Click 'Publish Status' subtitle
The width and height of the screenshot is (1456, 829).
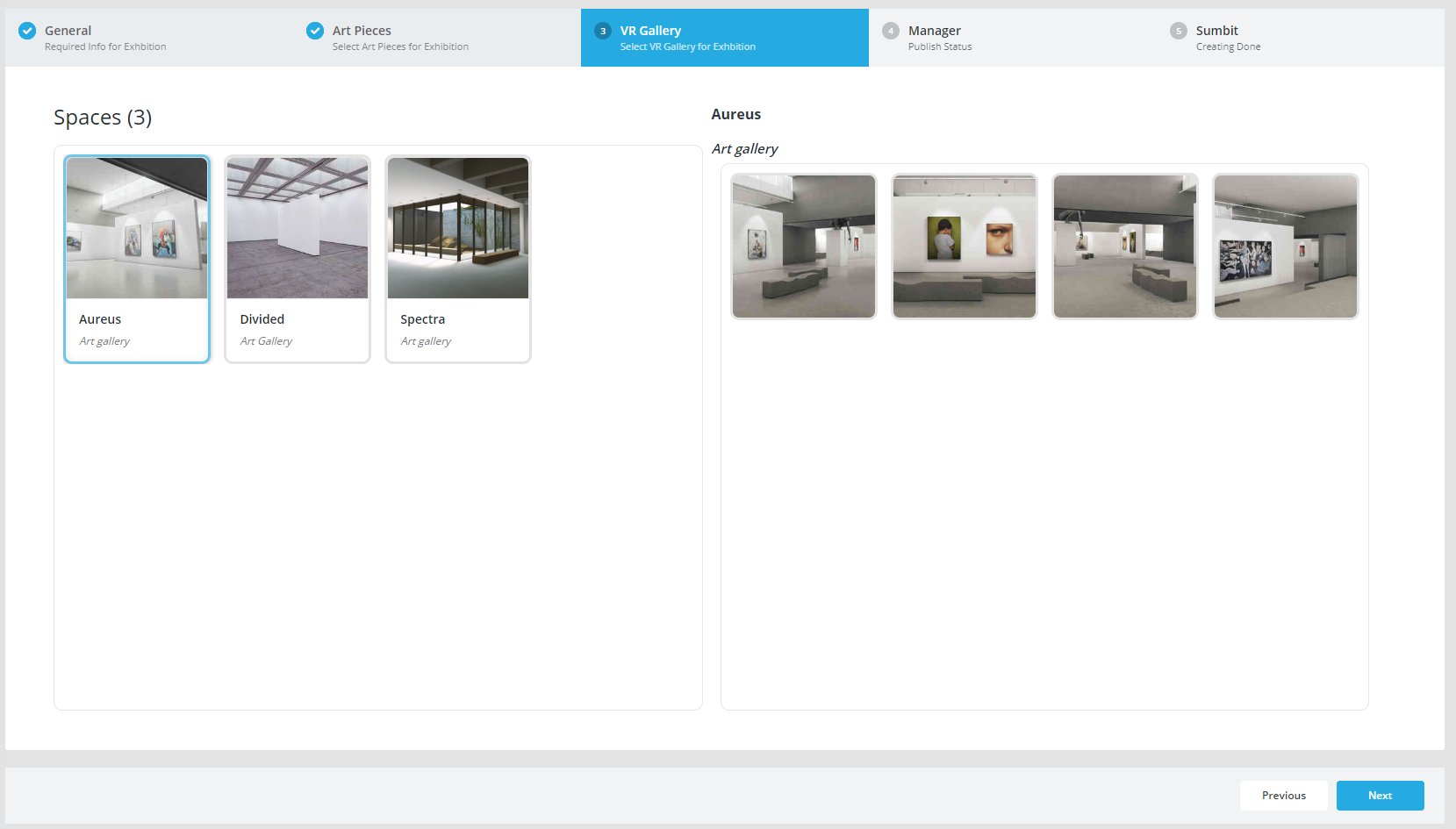tap(940, 46)
